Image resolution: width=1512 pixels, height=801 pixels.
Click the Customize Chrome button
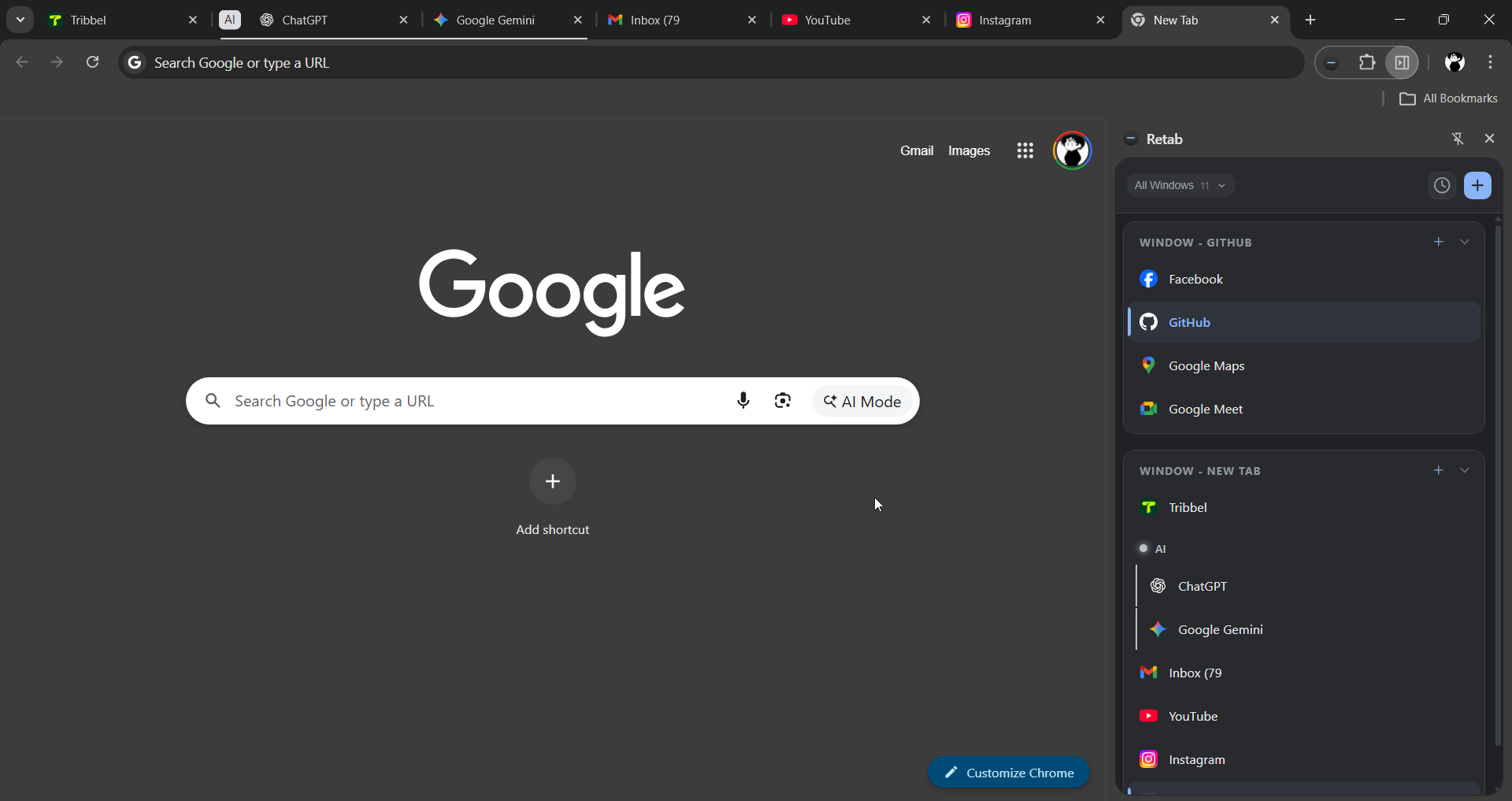click(1008, 772)
